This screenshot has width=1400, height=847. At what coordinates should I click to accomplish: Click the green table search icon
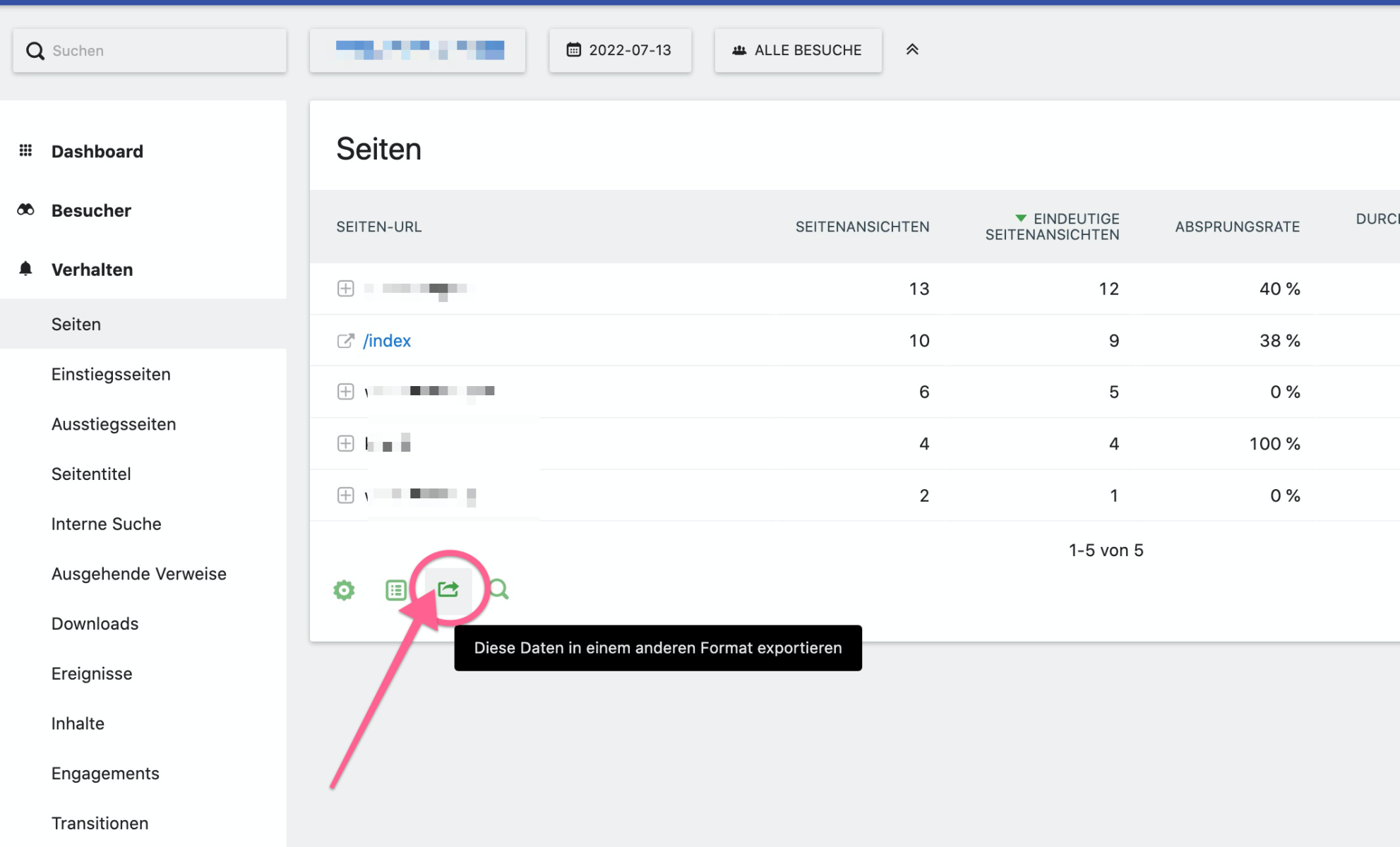(498, 589)
